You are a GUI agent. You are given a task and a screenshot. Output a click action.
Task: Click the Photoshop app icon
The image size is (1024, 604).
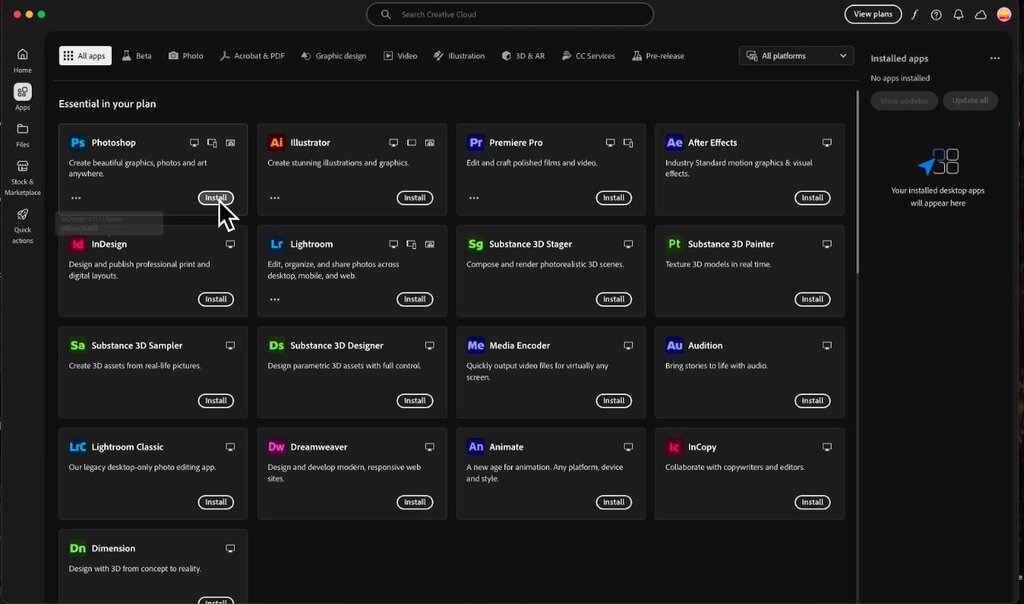click(x=77, y=143)
